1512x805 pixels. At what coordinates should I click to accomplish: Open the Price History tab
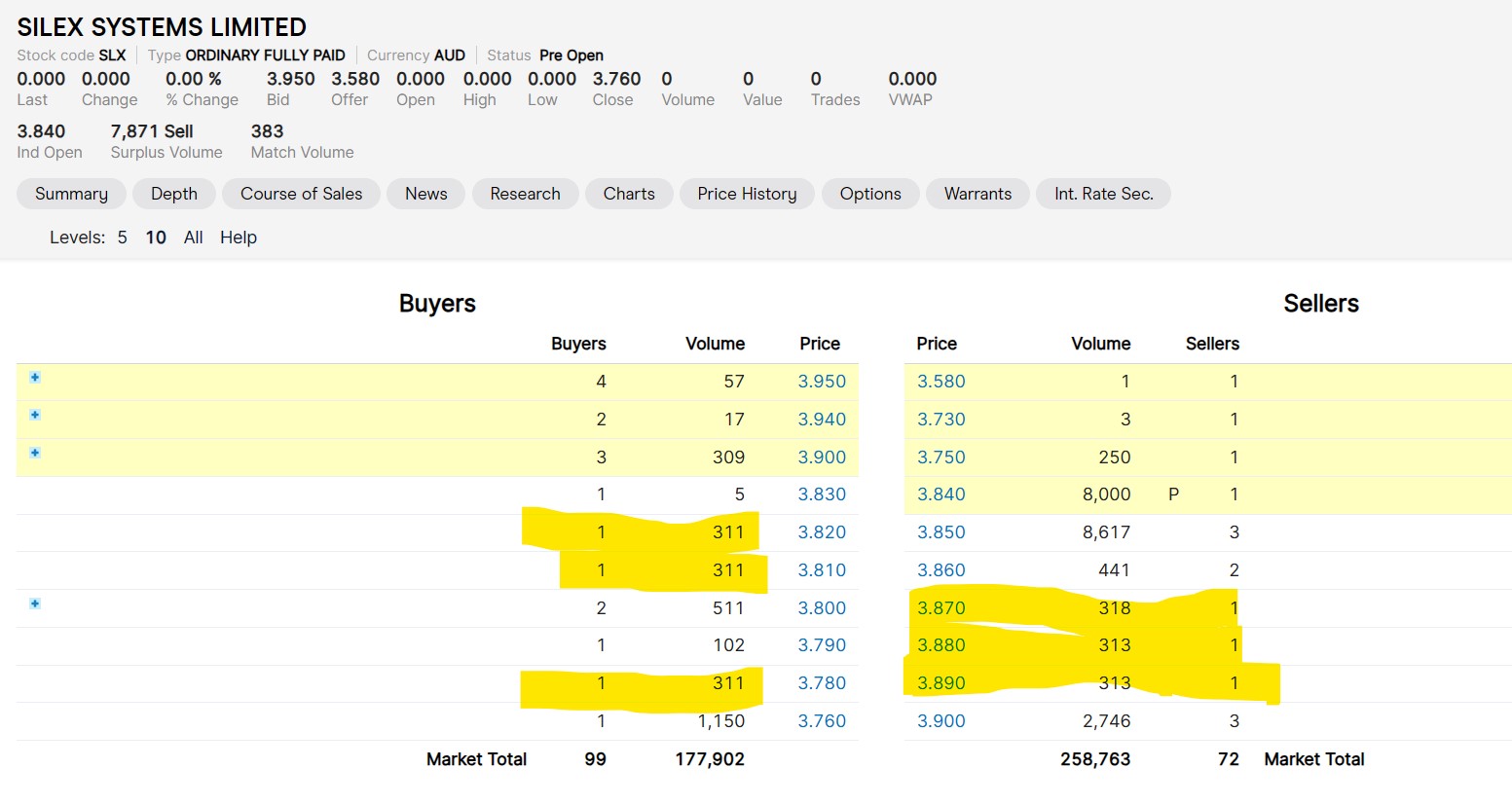coord(747,194)
